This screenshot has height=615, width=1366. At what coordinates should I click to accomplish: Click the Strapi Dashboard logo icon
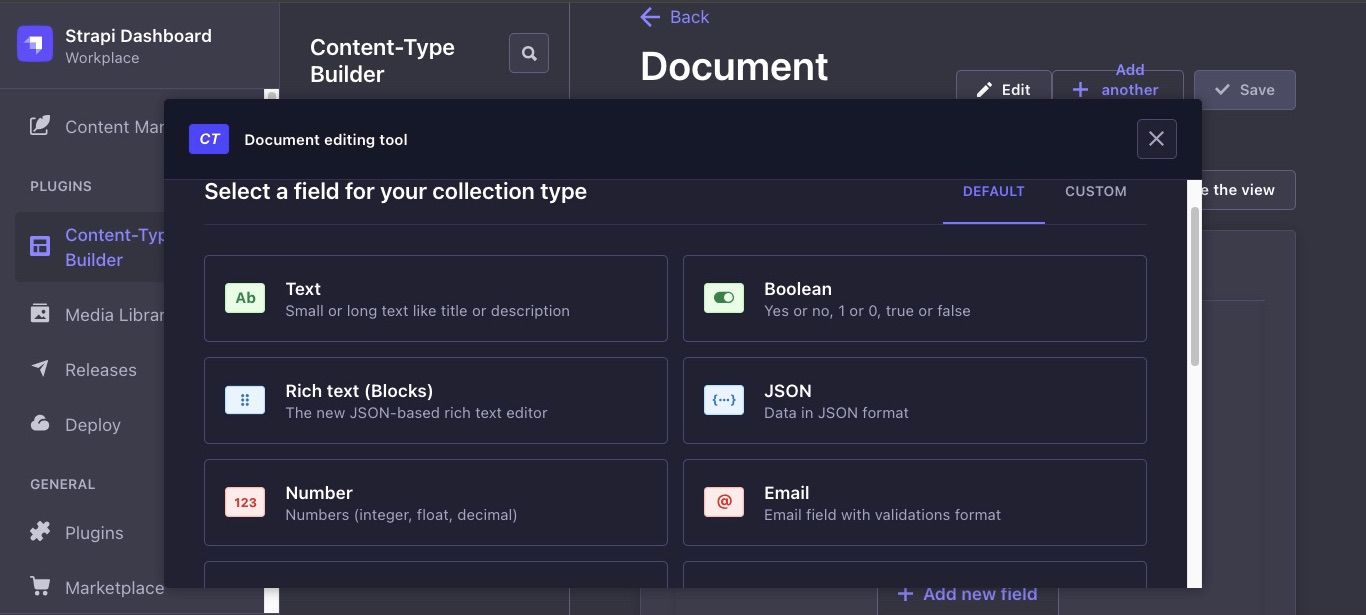point(35,44)
